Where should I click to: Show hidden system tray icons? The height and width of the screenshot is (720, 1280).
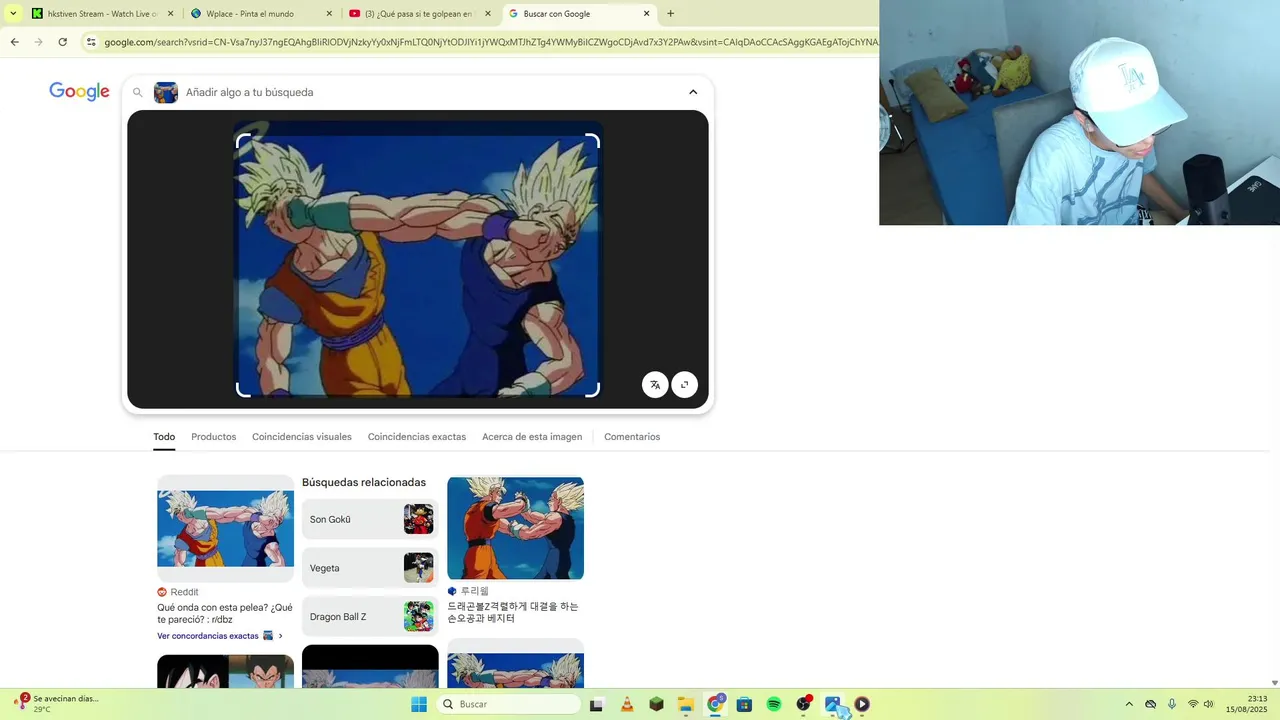(1129, 704)
